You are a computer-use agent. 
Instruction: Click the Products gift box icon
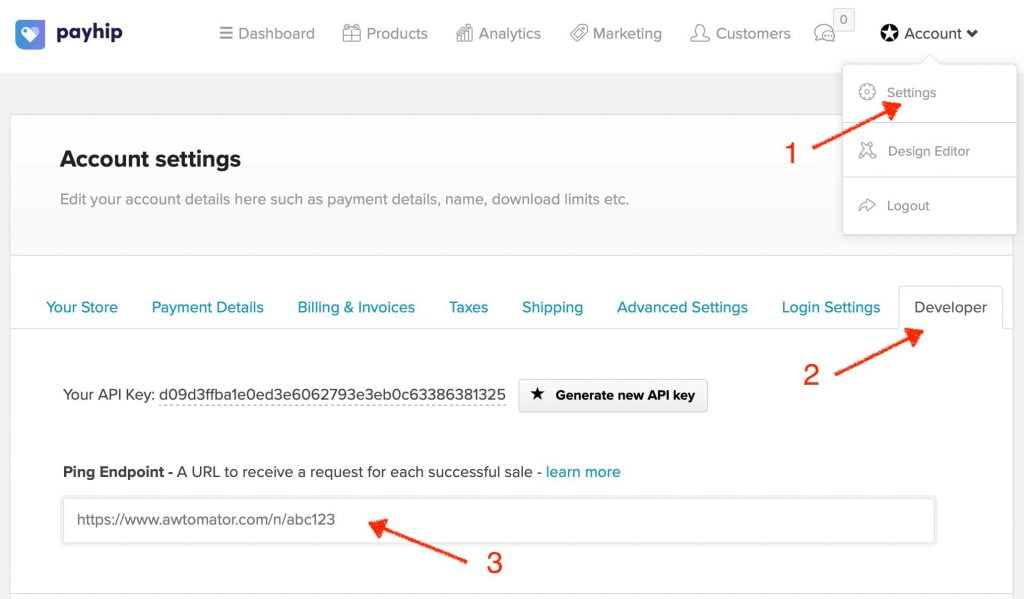(351, 33)
